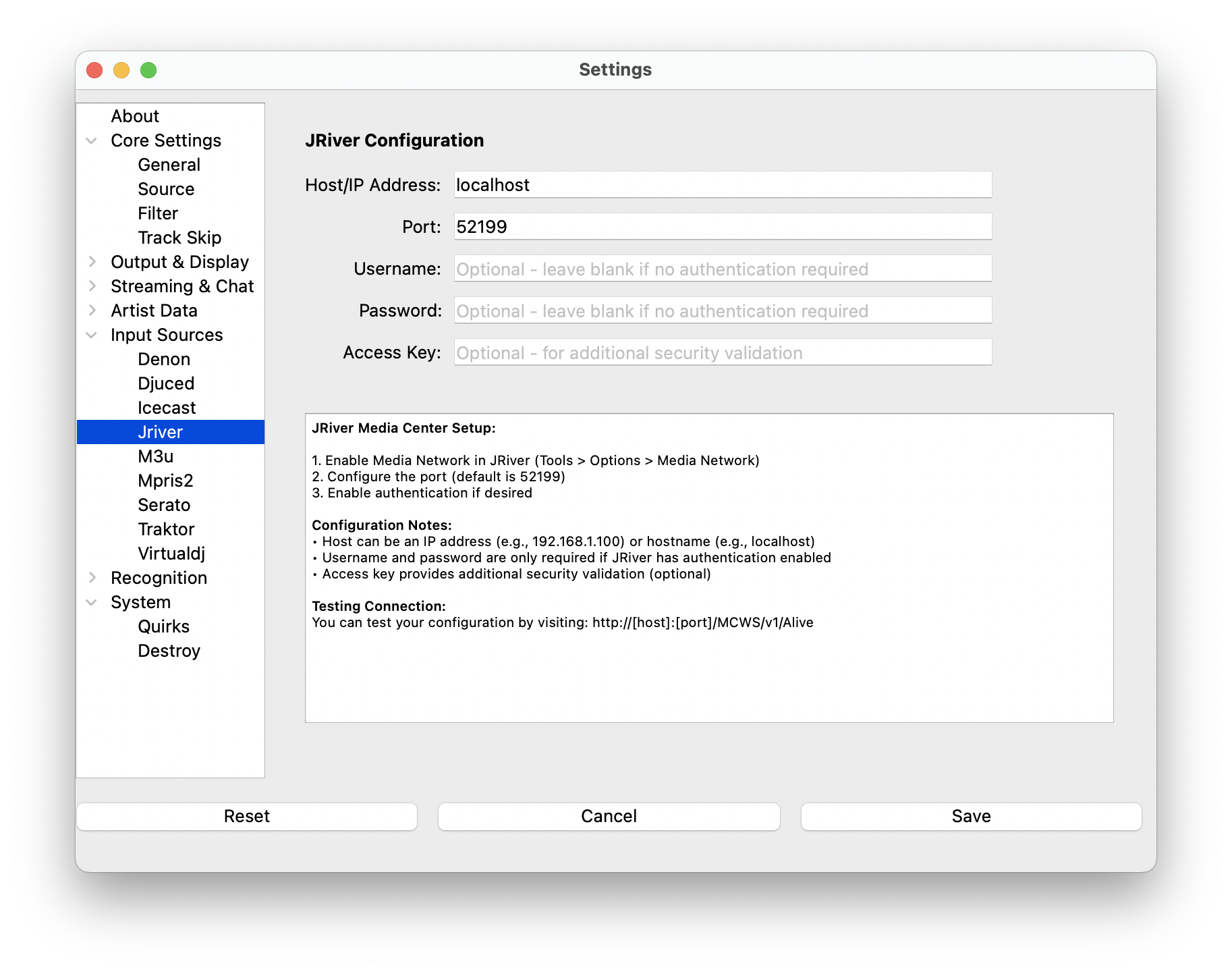
Task: Select the Denon input source
Action: [164, 359]
